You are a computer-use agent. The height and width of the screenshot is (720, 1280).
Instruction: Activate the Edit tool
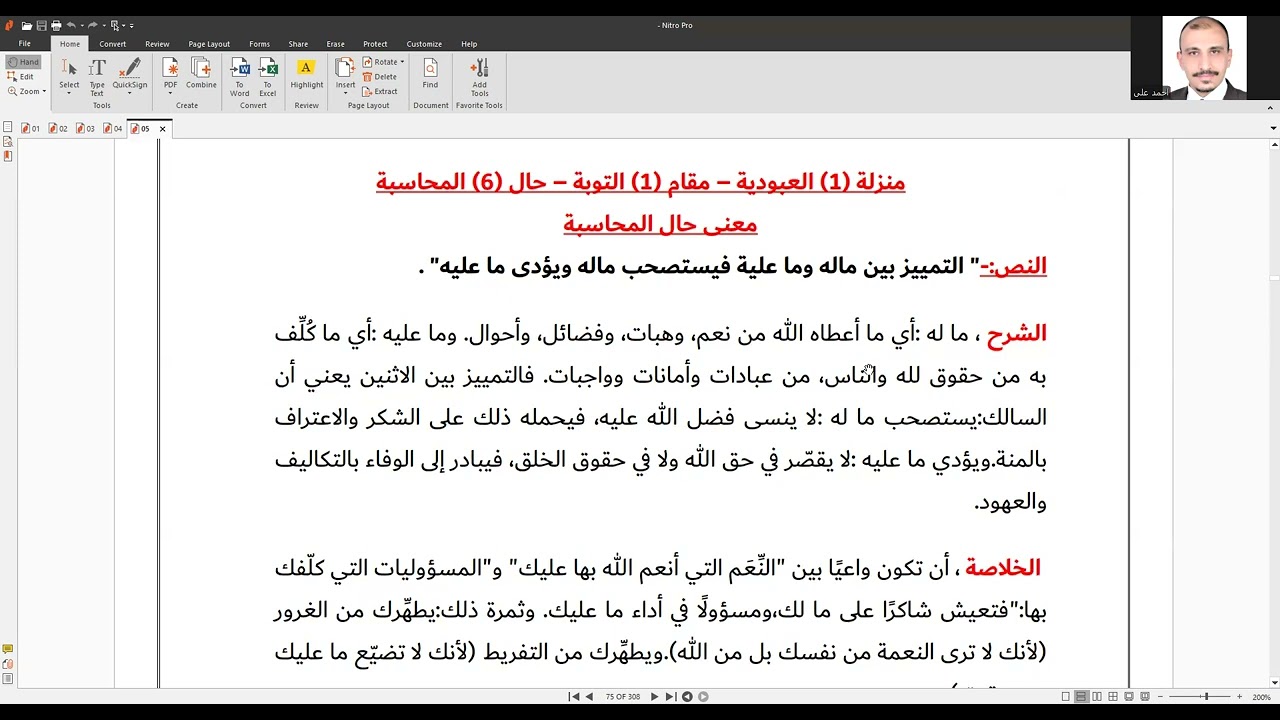pyautogui.click(x=21, y=76)
